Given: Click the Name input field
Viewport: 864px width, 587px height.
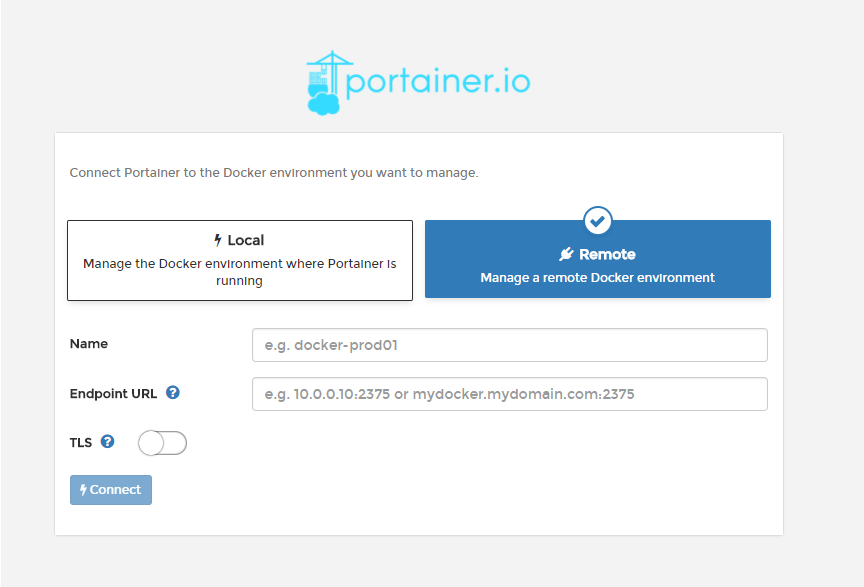Looking at the screenshot, I should pos(508,344).
